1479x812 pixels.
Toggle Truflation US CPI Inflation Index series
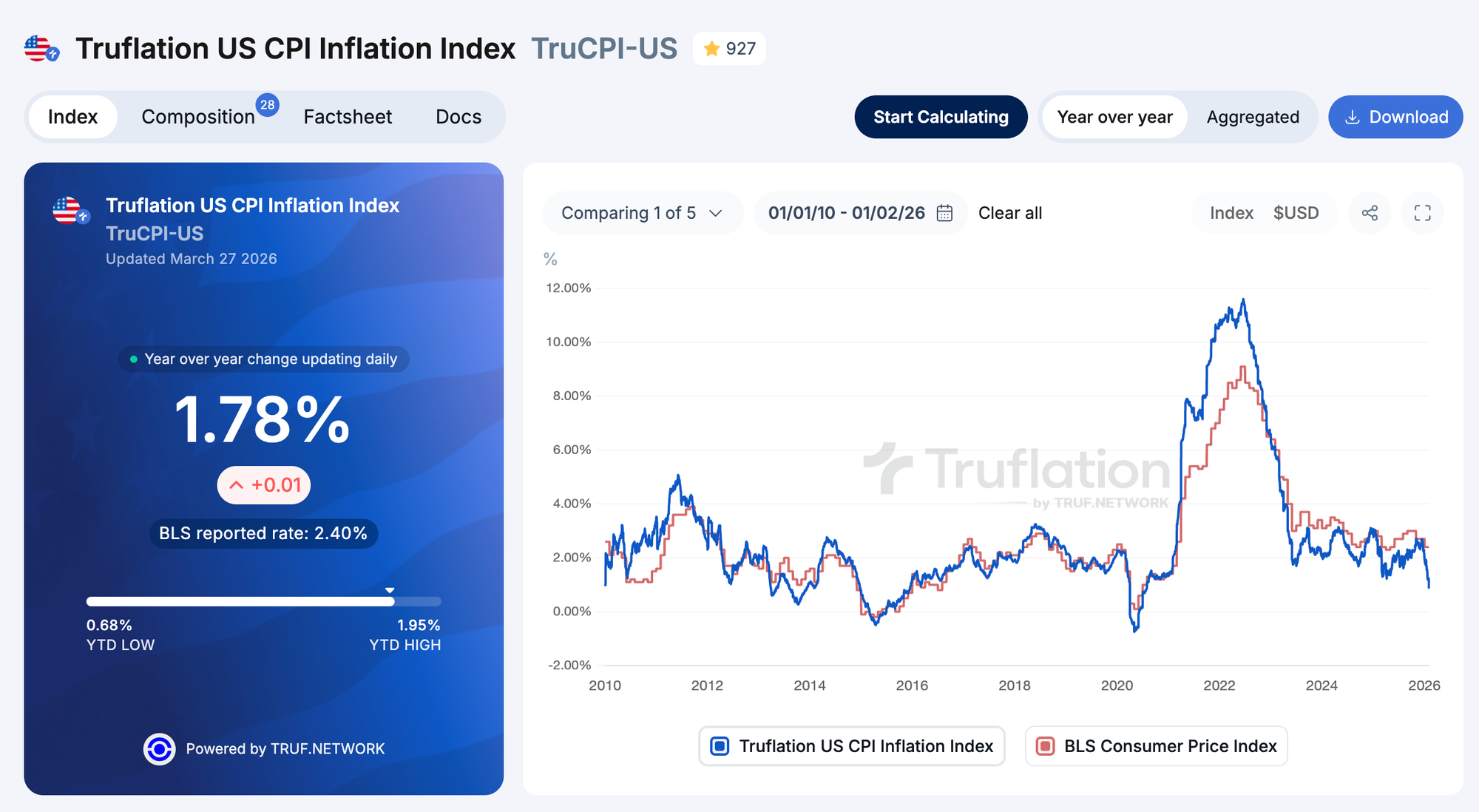click(851, 746)
